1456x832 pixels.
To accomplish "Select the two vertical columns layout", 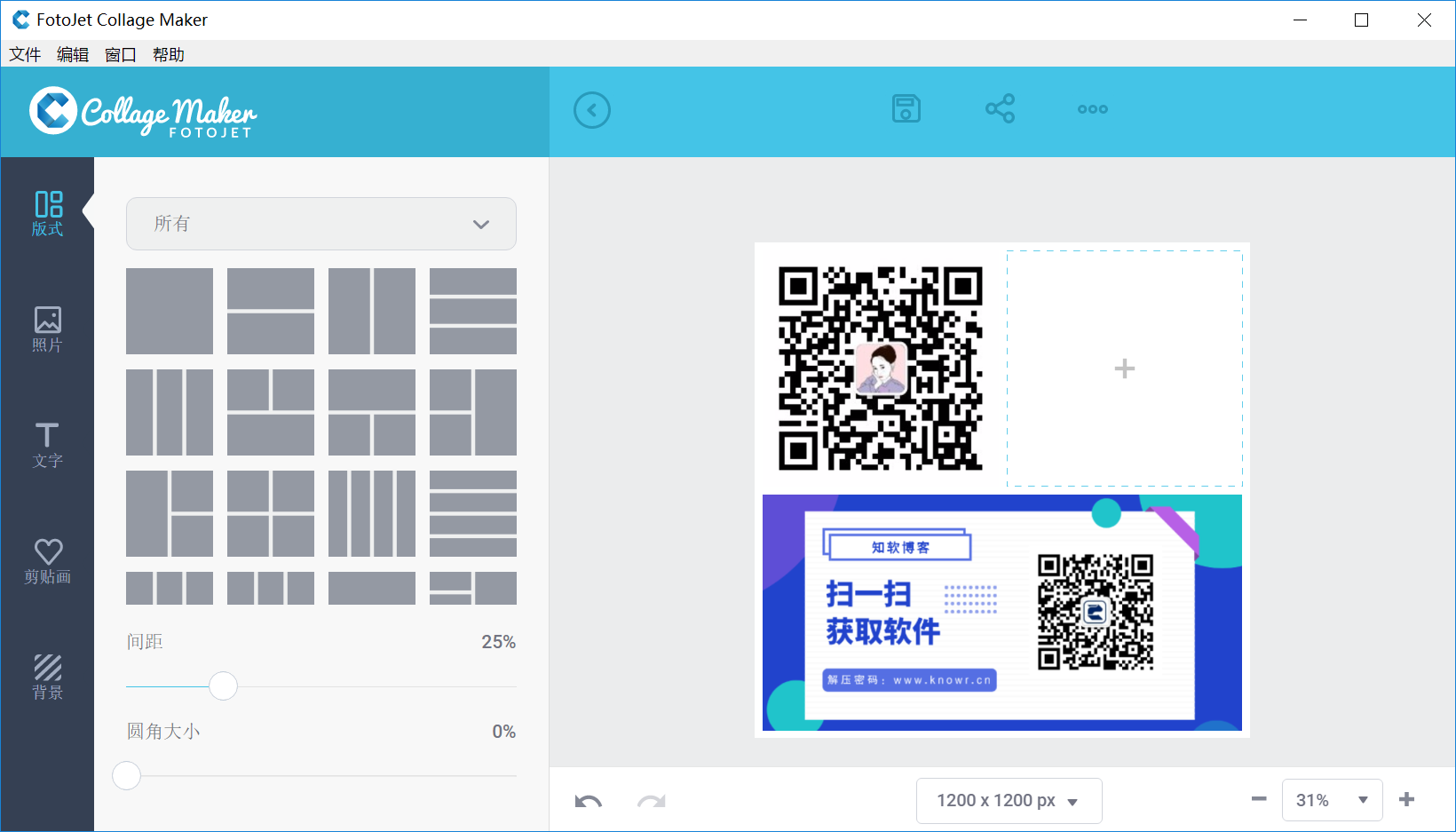I will tap(372, 311).
